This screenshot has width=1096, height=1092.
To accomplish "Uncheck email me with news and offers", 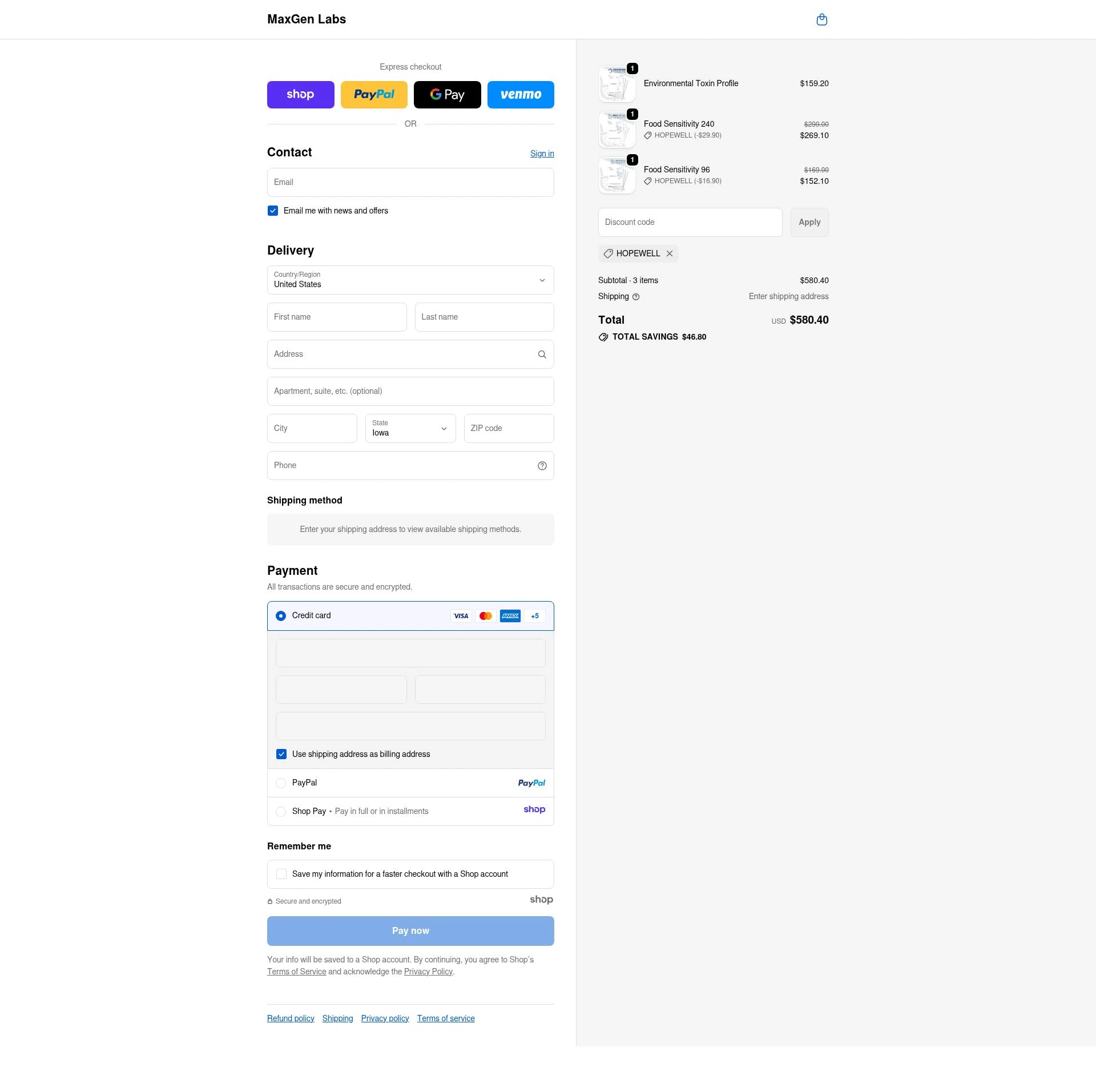I will pos(272,210).
